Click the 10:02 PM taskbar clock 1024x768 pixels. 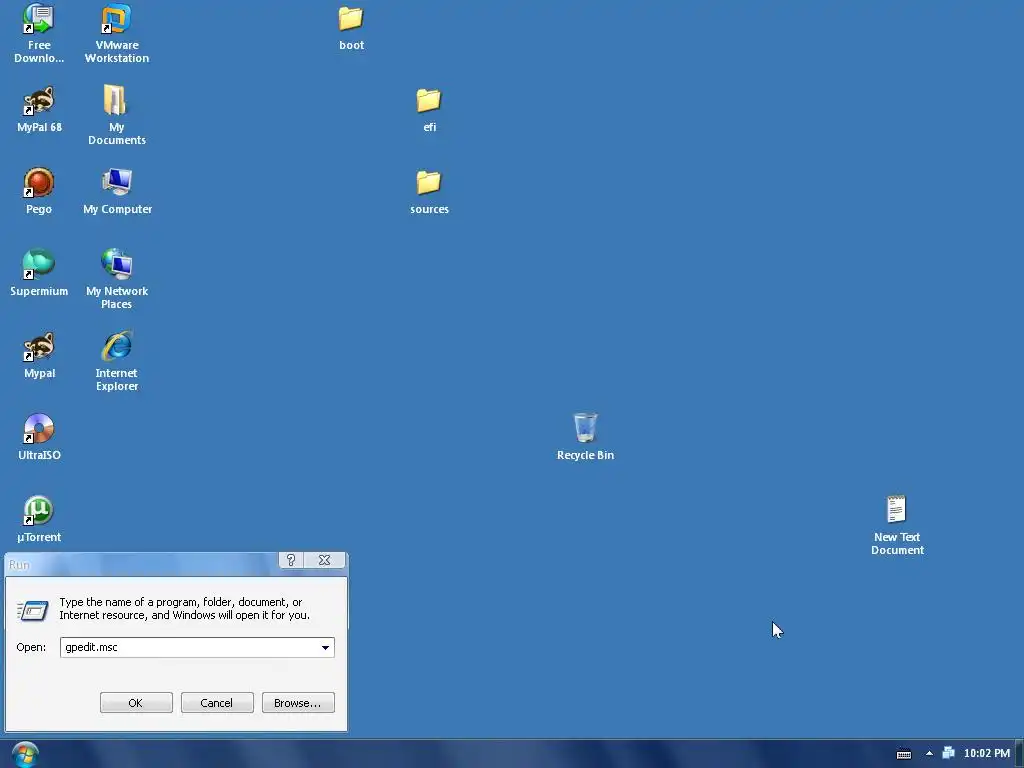click(x=986, y=753)
